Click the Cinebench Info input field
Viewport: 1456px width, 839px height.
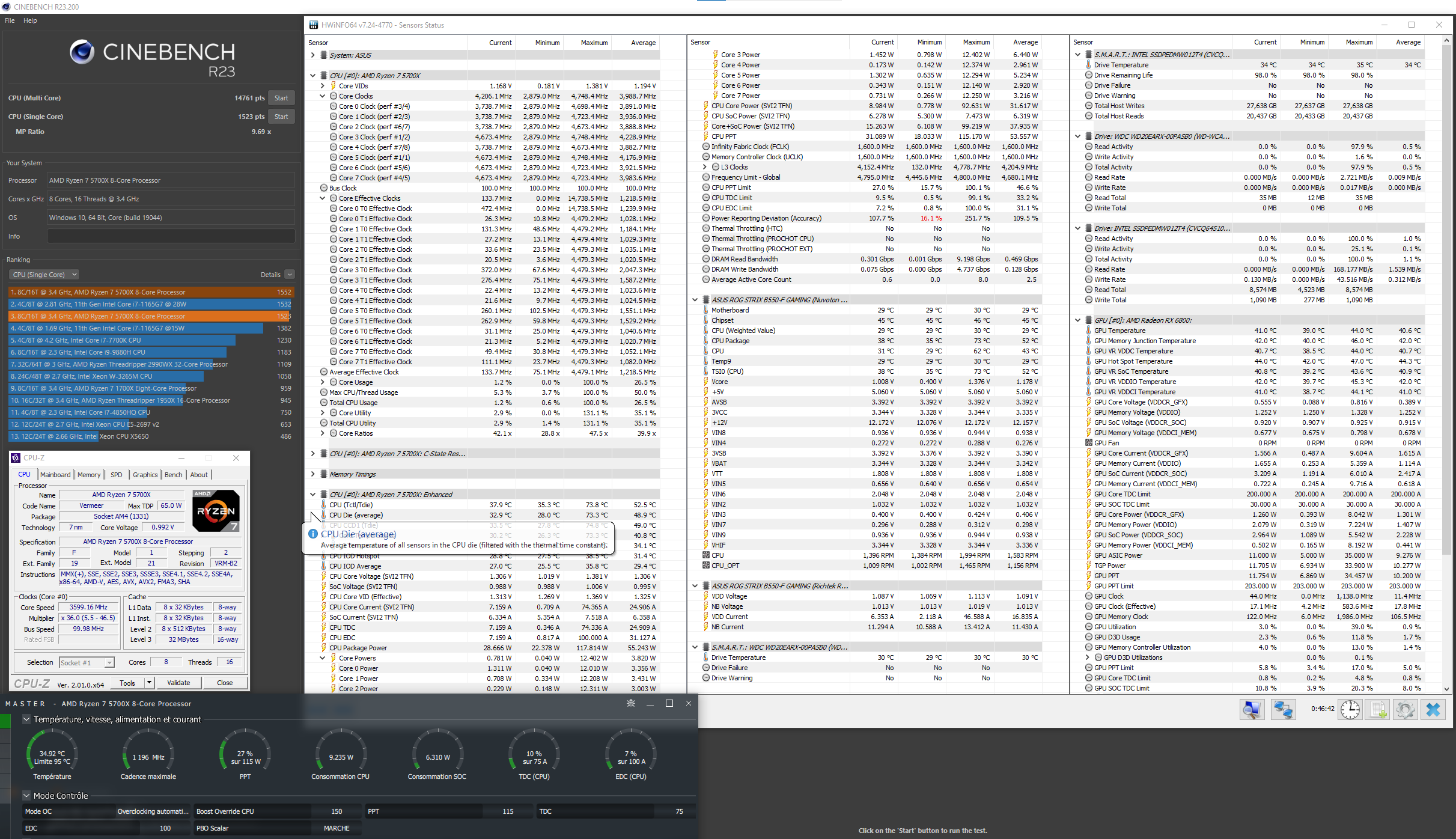coord(171,236)
